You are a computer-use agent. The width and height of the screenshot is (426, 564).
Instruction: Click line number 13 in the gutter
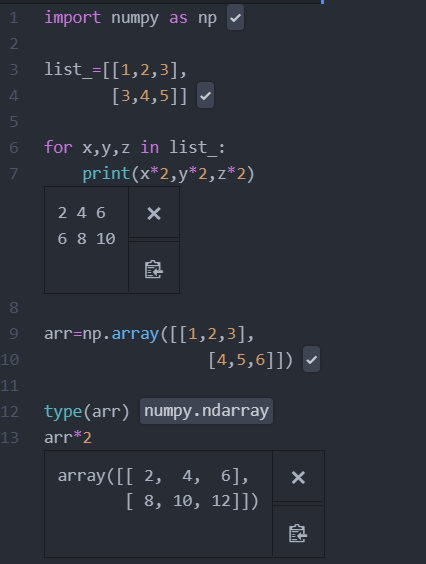click(10, 438)
